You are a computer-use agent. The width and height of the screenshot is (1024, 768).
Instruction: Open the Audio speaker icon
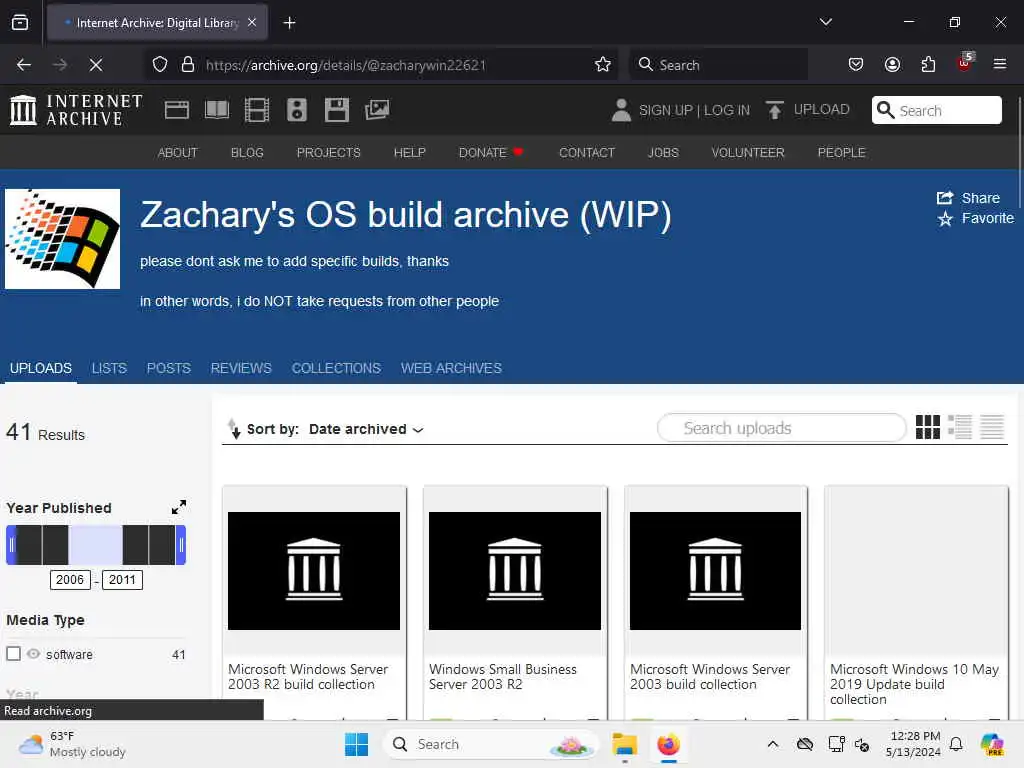pos(296,110)
